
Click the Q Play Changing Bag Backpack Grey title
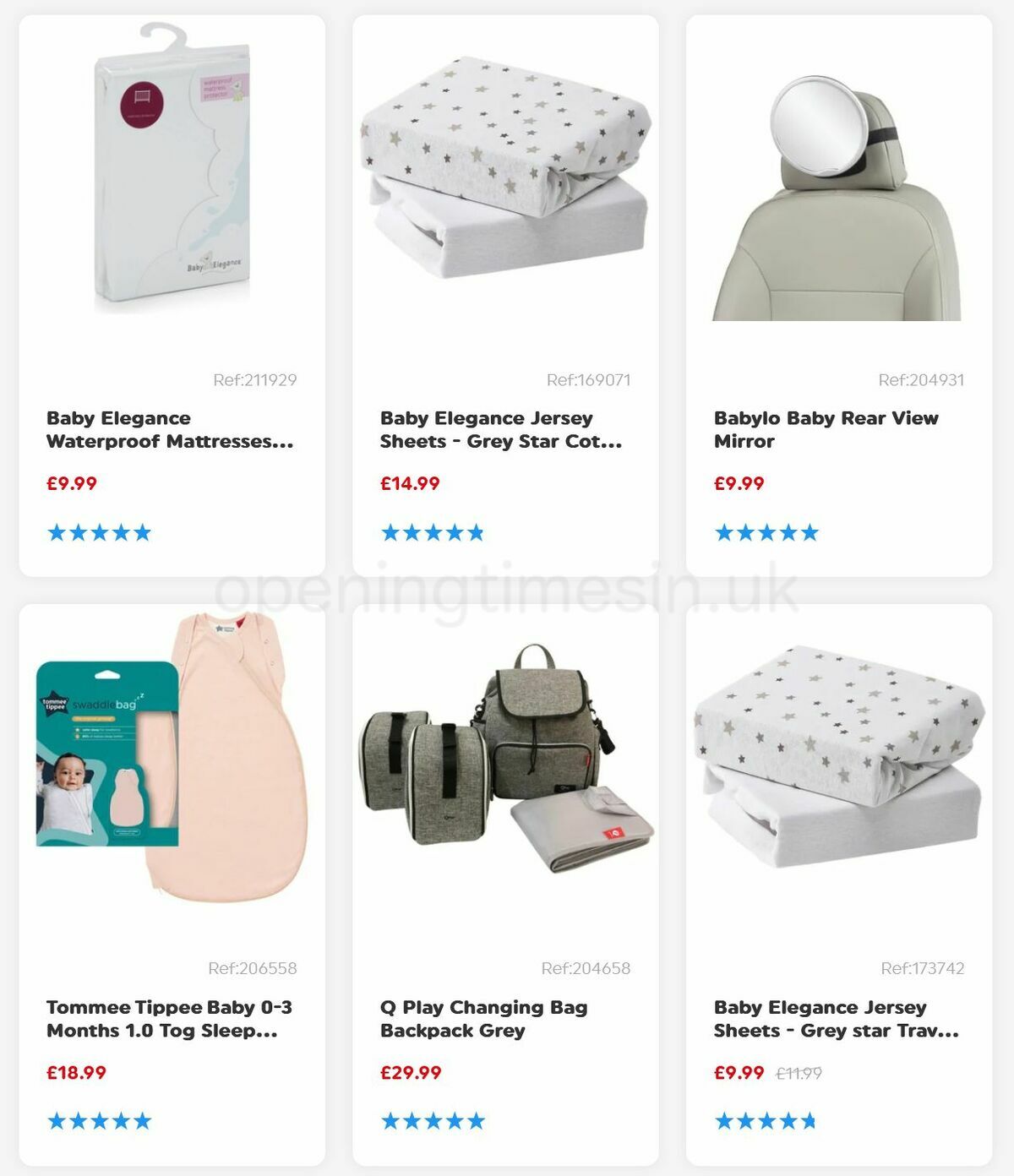coord(484,1019)
